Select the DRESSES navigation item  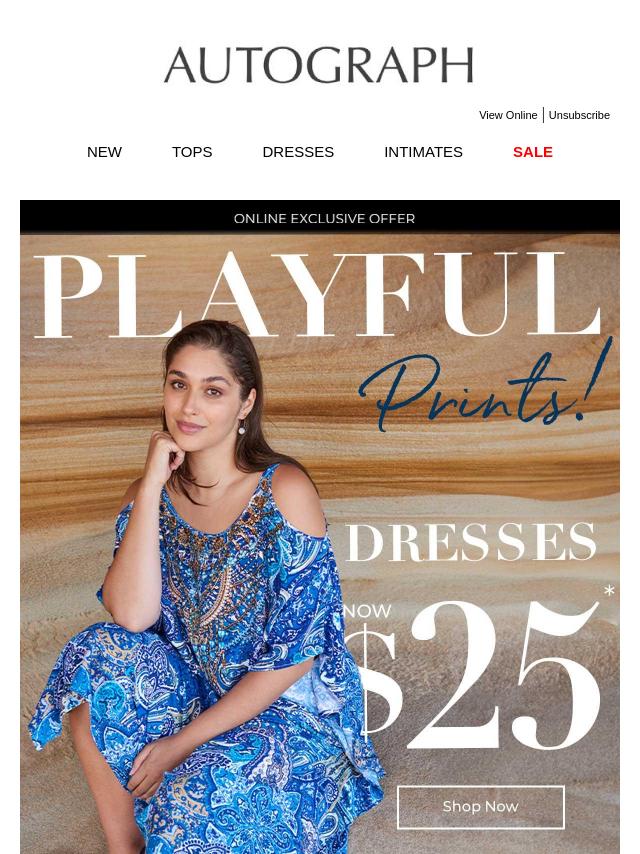(x=298, y=152)
